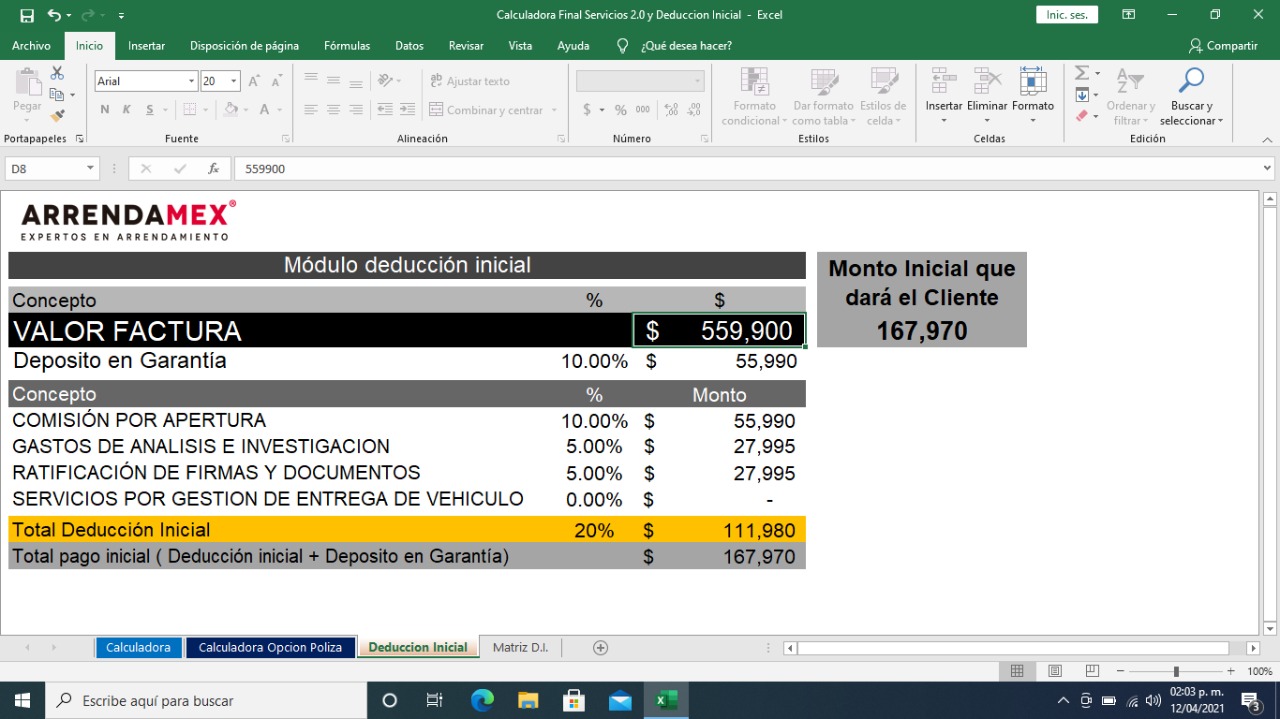Click the Save icon in title bar

pos(27,15)
